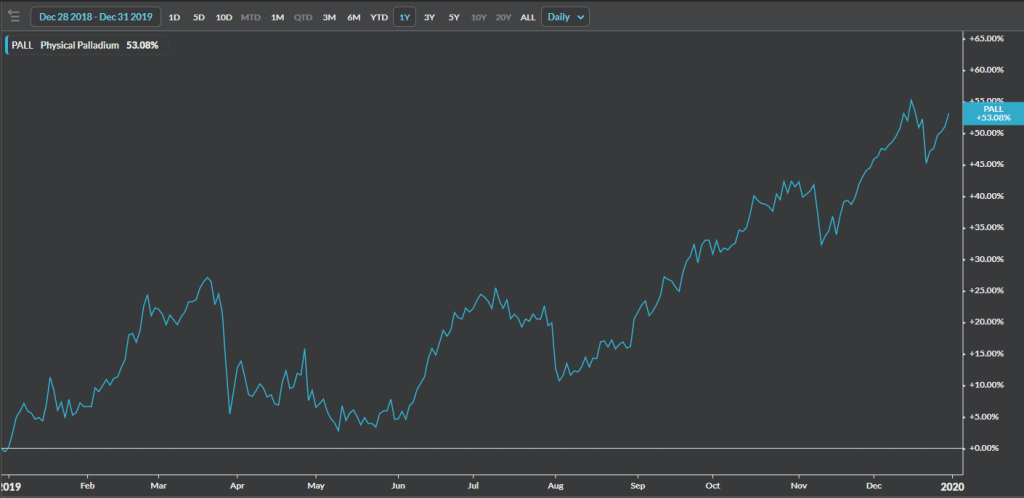
Task: Select the 5D time range
Action: click(x=199, y=17)
